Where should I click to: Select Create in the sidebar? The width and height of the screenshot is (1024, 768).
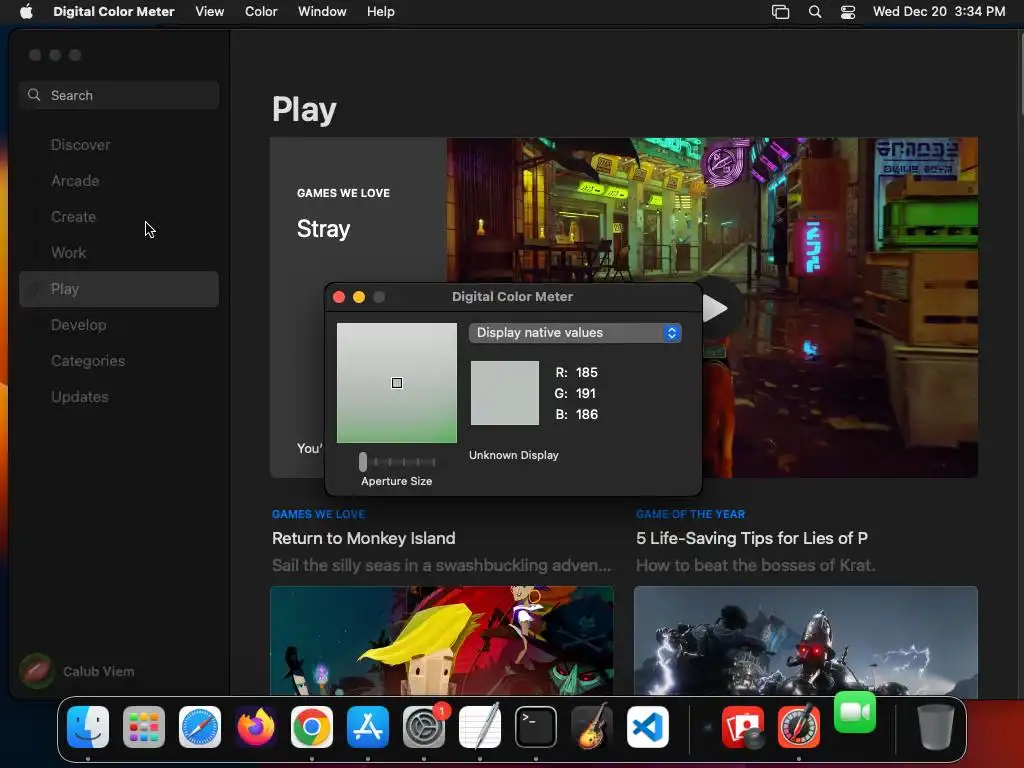click(119, 217)
